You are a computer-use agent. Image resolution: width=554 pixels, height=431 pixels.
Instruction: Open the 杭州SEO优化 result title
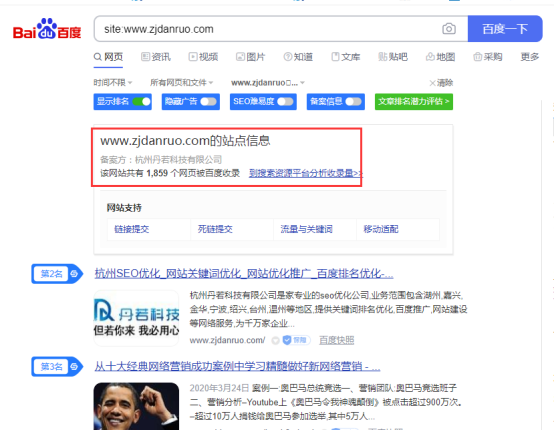[244, 274]
